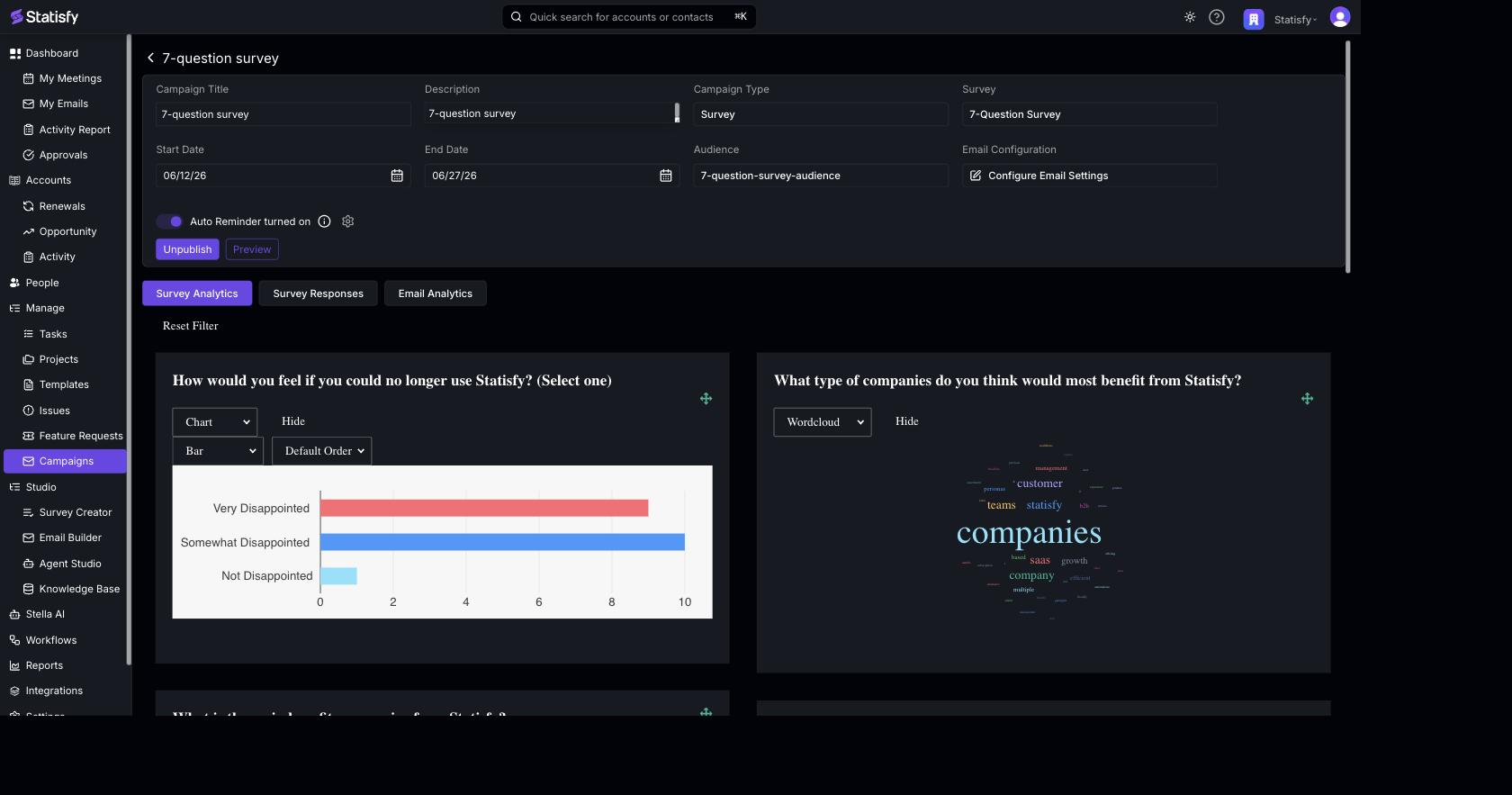This screenshot has width=1512, height=795.
Task: Open Activity under Accounts in sidebar
Action: point(57,257)
